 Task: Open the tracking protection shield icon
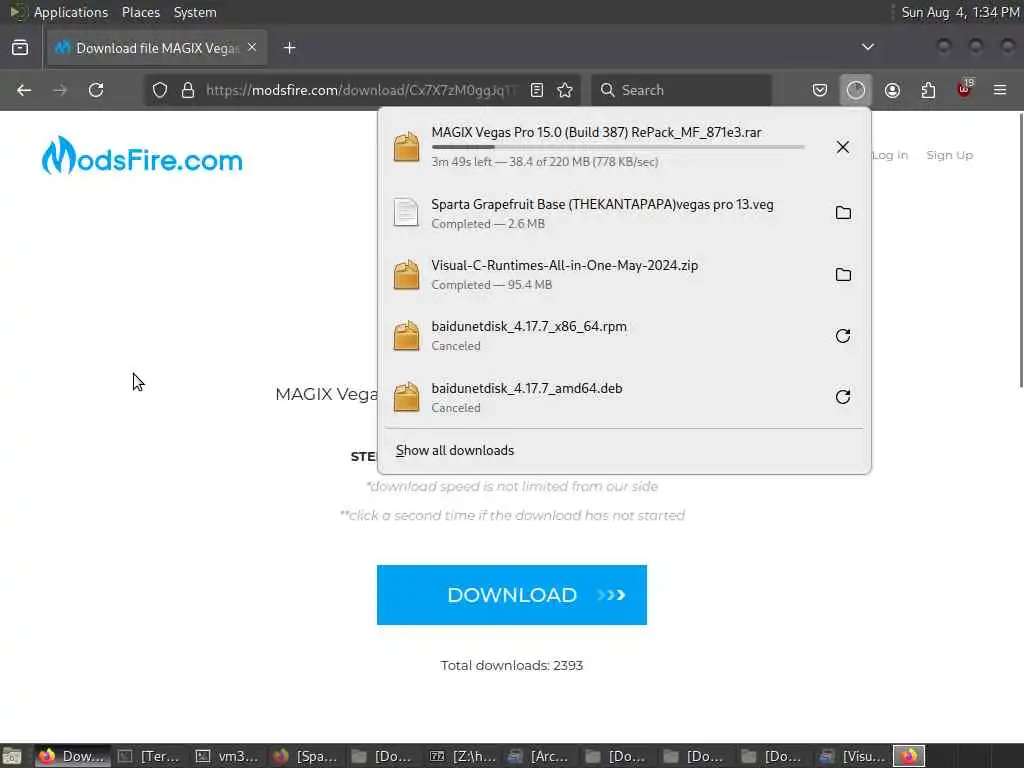tap(160, 90)
